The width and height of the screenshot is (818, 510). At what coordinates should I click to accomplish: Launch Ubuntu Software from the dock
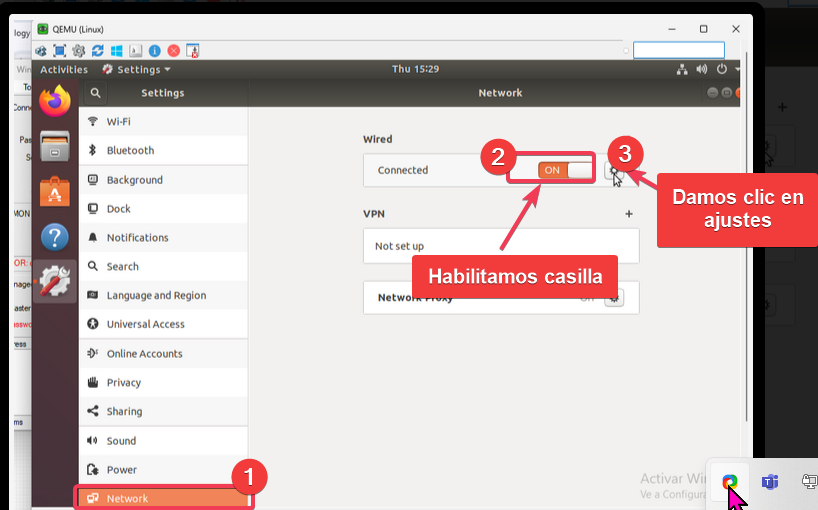tap(55, 192)
